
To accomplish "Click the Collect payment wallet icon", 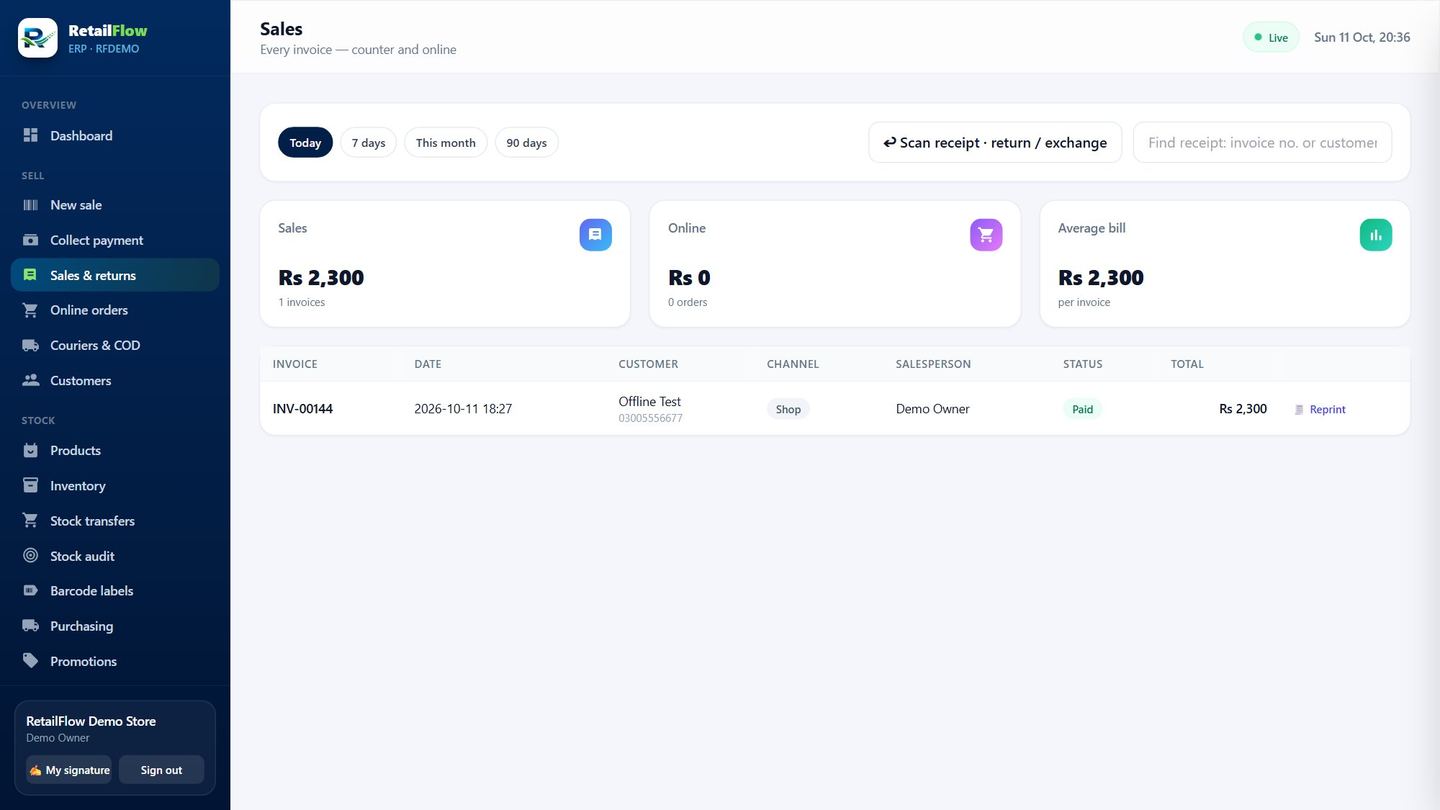I will (x=31, y=240).
